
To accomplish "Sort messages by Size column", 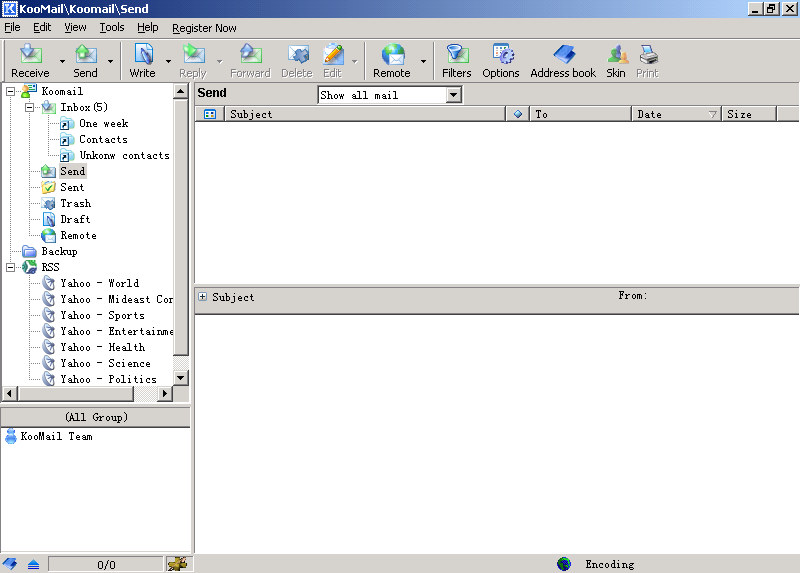I will click(x=748, y=114).
